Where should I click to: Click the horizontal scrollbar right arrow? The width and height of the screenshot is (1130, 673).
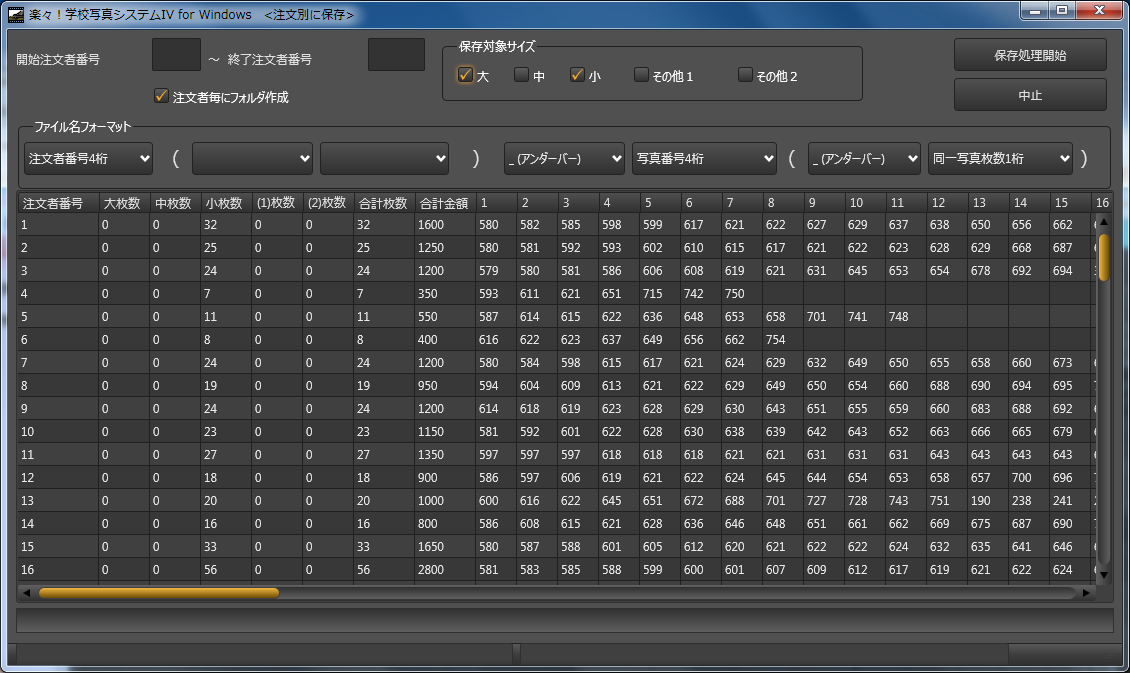click(1086, 593)
